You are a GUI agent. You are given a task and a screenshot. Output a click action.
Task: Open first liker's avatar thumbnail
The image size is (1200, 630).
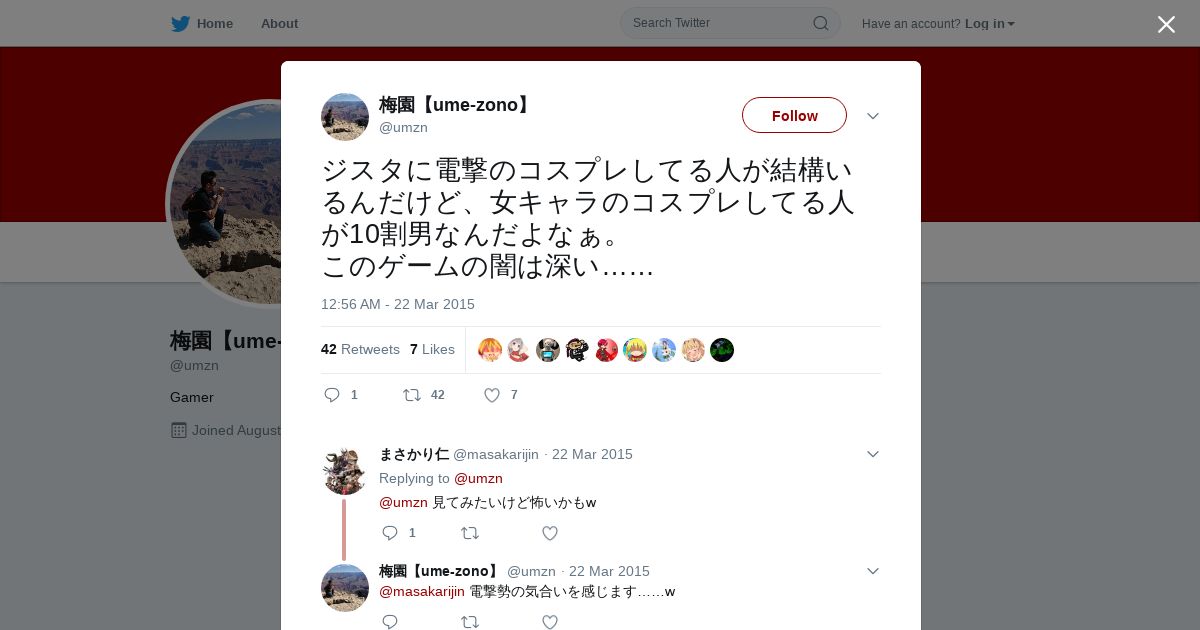490,350
